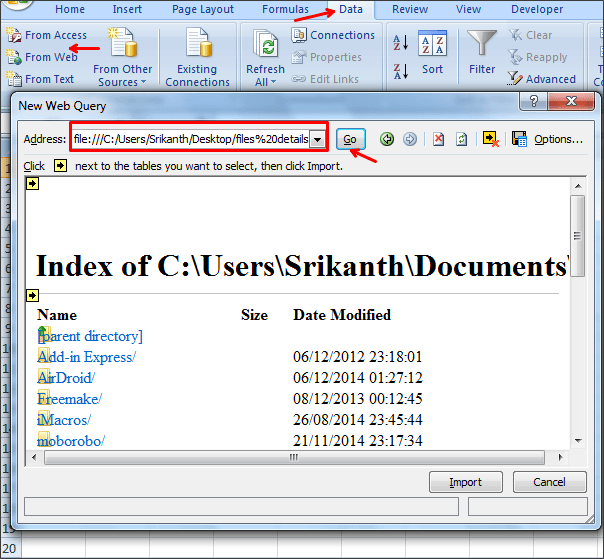Viewport: 604px width, 559px height.
Task: Click the Back navigation icon in web query
Action: pyautogui.click(x=387, y=139)
